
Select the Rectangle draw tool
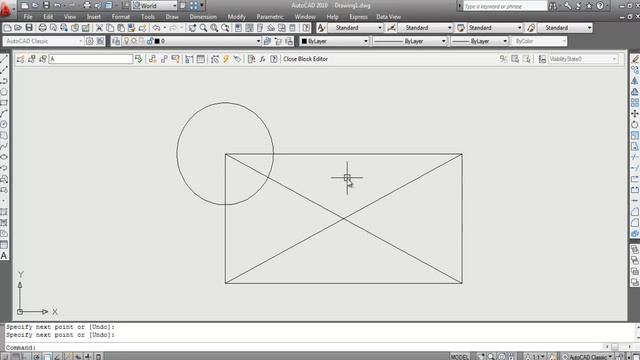(4, 103)
